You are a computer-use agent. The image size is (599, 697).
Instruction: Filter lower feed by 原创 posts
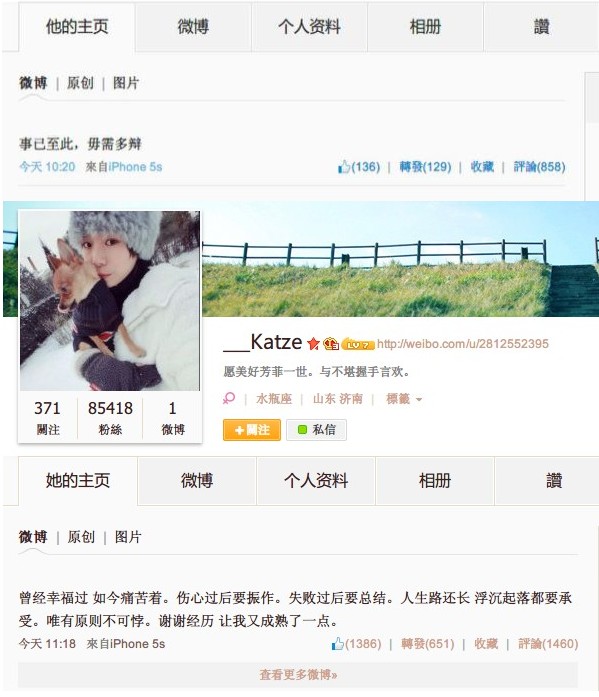[x=81, y=537]
